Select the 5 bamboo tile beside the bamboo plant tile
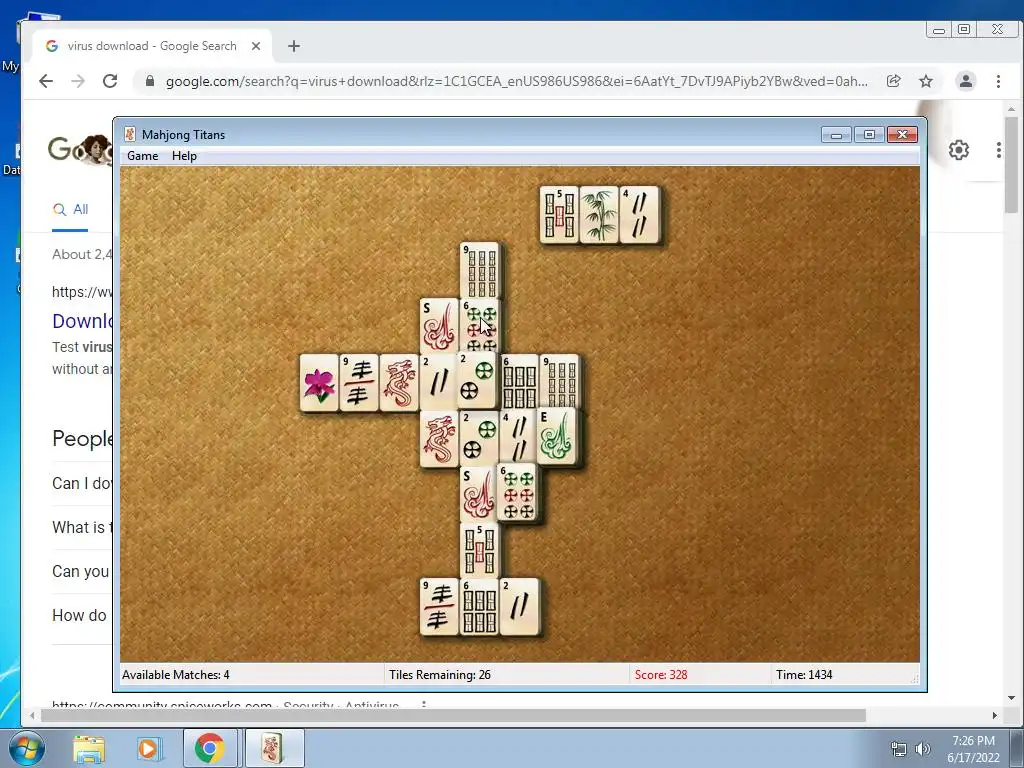 pyautogui.click(x=559, y=215)
